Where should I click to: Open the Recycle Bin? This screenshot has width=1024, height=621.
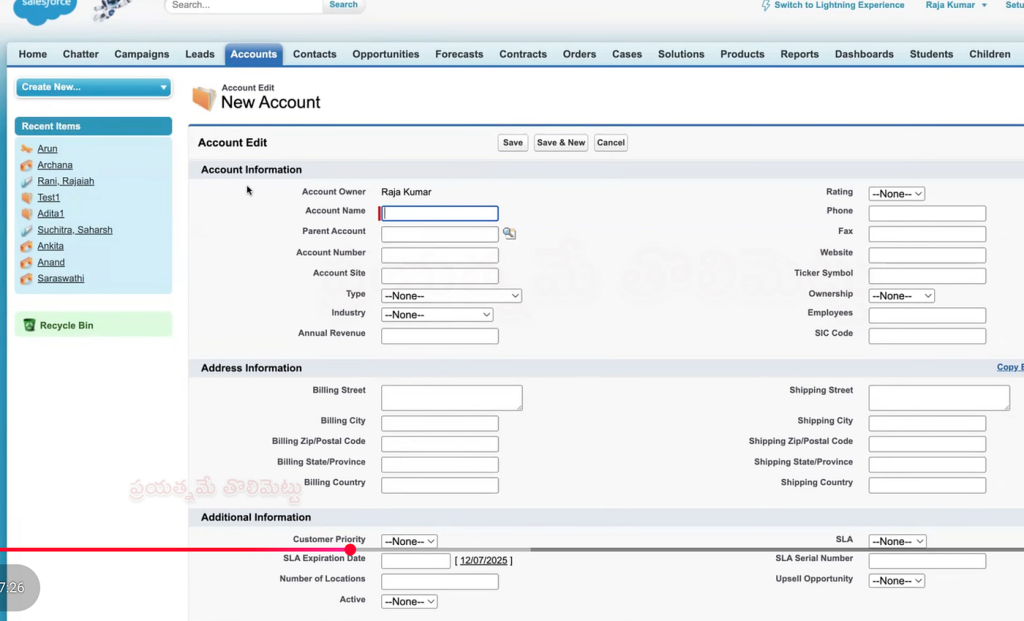coord(62,324)
